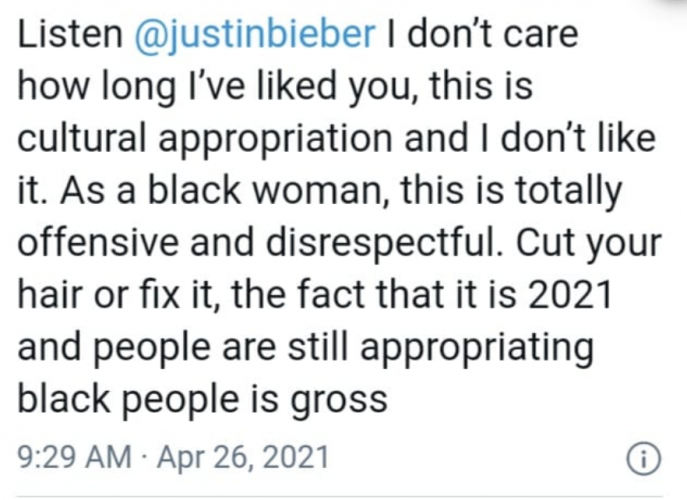The height and width of the screenshot is (500, 687).
Task: Click the word "Listen" starting the tweet
Action: pyautogui.click(x=68, y=37)
